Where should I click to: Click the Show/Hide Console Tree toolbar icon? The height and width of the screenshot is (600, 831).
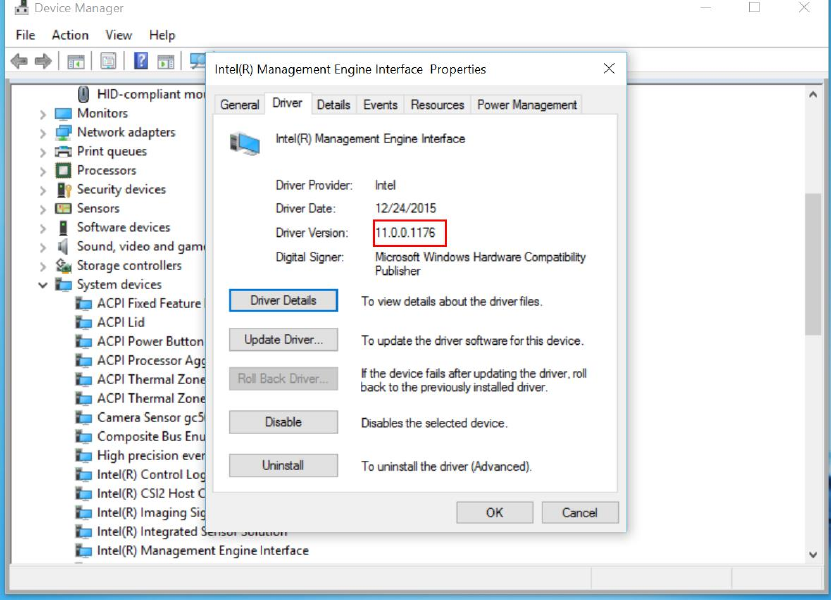point(76,61)
